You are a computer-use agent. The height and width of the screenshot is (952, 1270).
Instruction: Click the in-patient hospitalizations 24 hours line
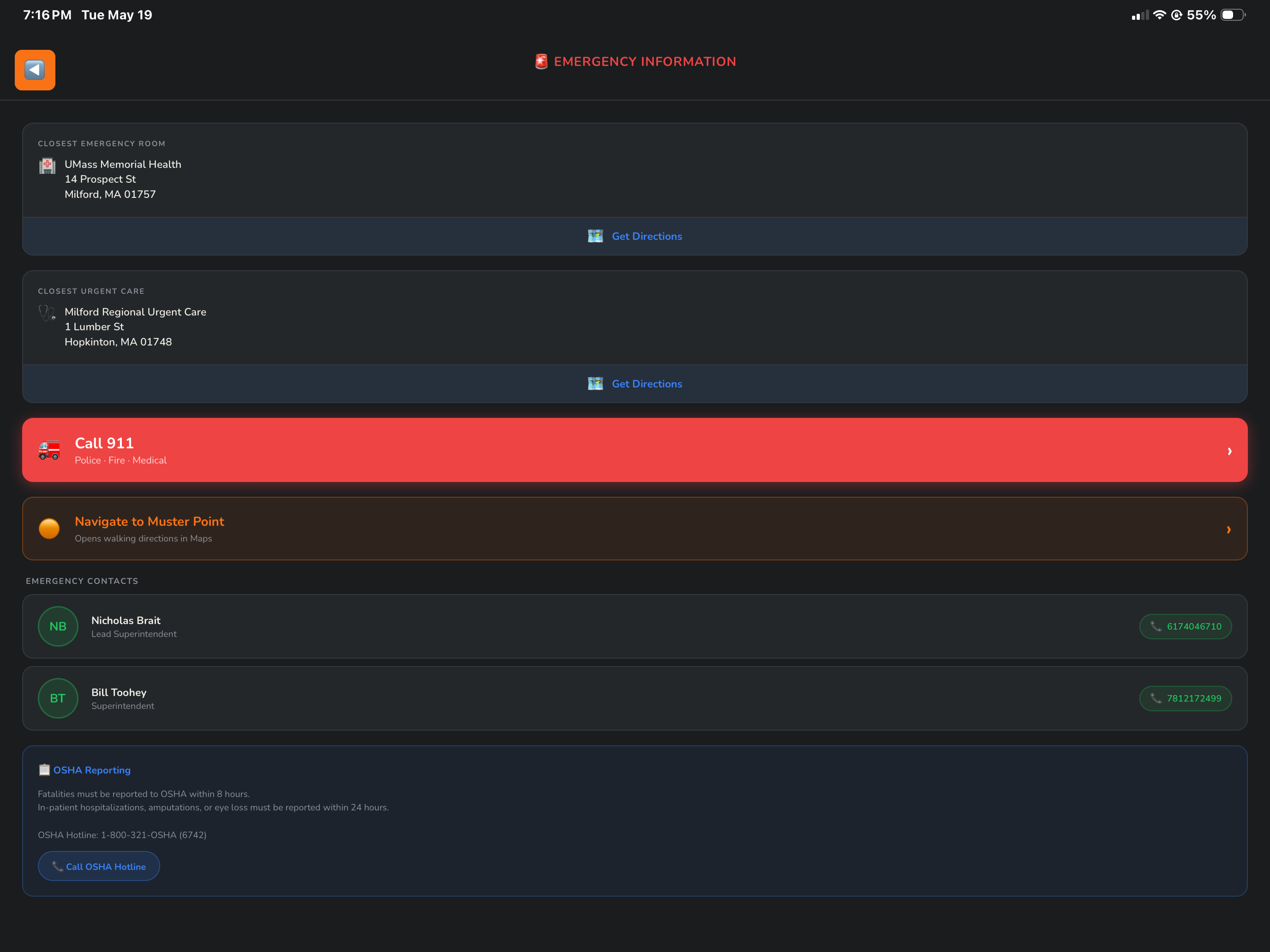pyautogui.click(x=214, y=807)
